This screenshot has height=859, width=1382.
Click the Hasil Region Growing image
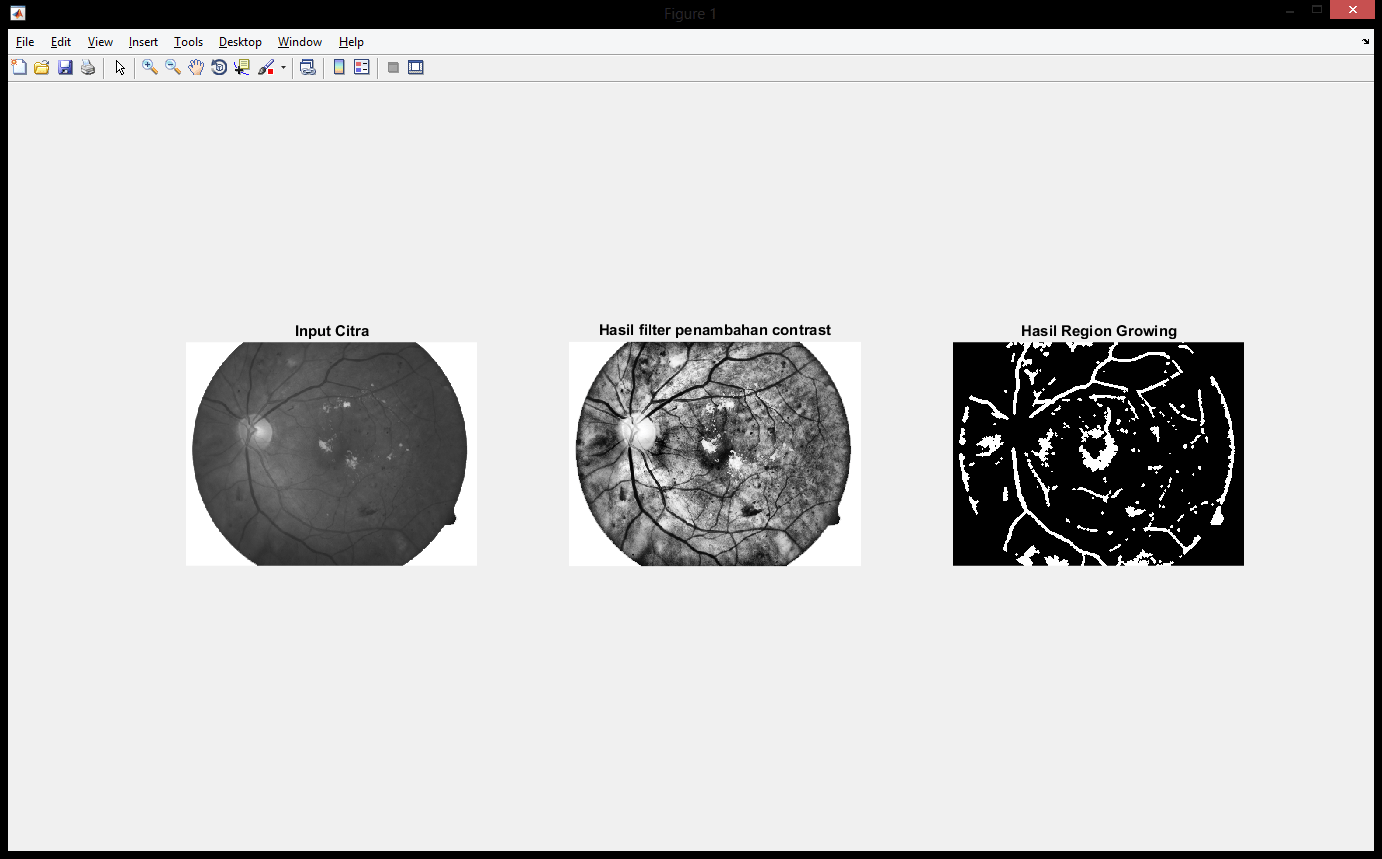1098,454
